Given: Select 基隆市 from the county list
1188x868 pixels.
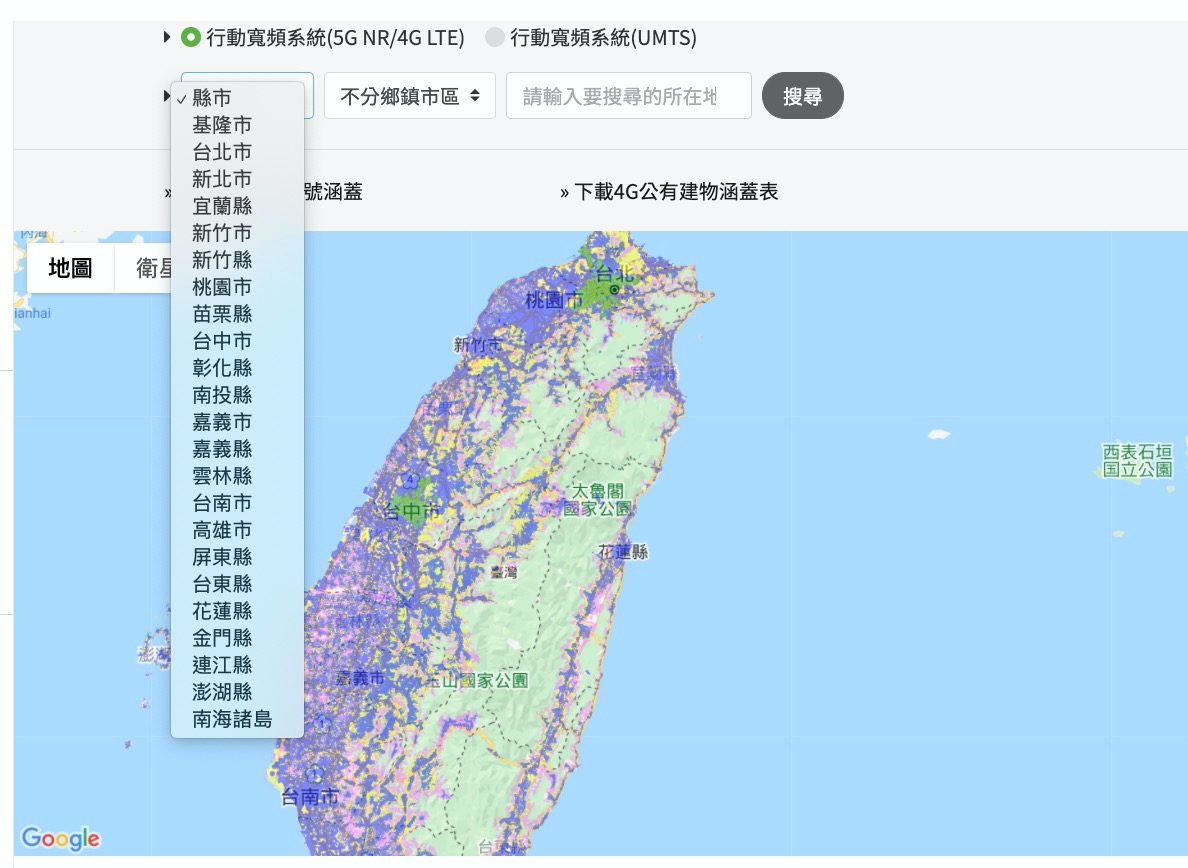Looking at the screenshot, I should pos(238,125).
